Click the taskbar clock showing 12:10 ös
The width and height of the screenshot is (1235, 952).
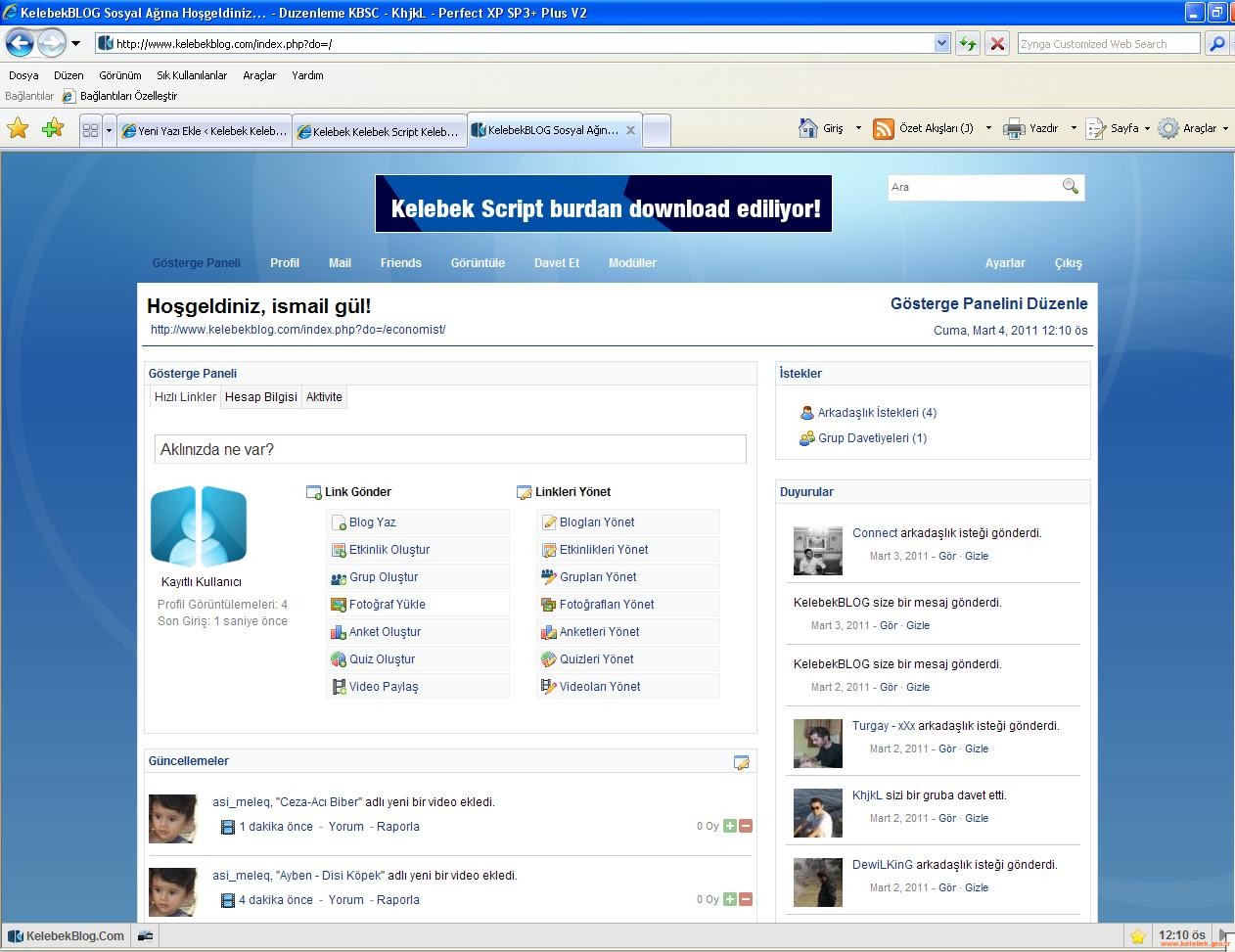1181,935
